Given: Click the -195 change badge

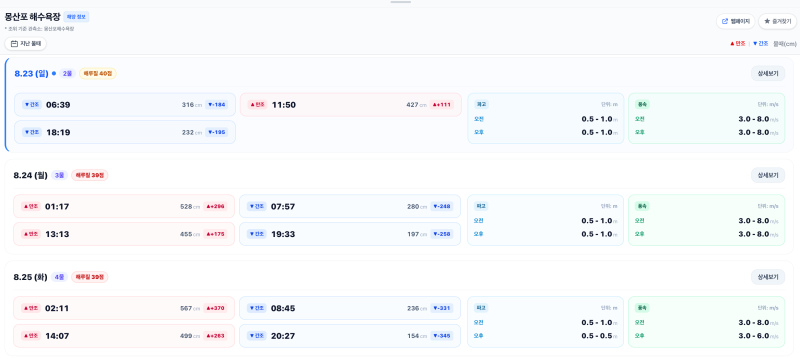Looking at the screenshot, I should click(217, 133).
